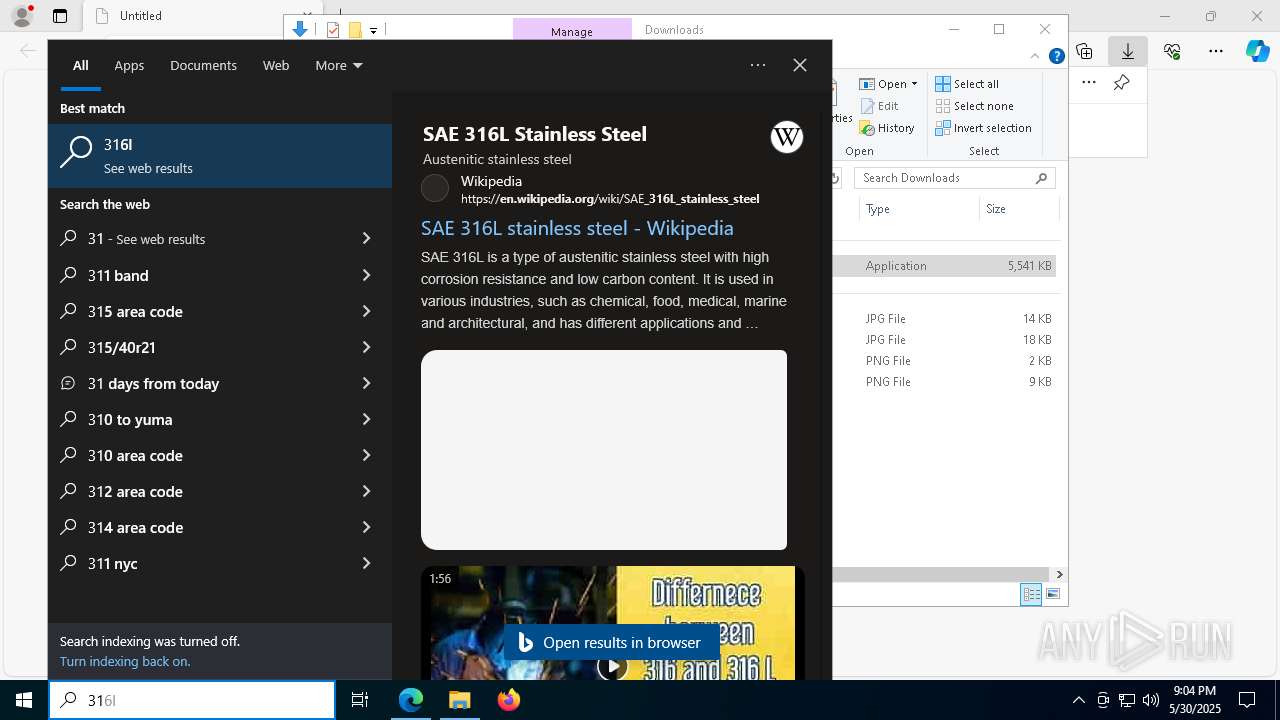Click 'Invert selection' in Explorer ribbon
Viewport: 1280px width, 720px height.
point(984,128)
